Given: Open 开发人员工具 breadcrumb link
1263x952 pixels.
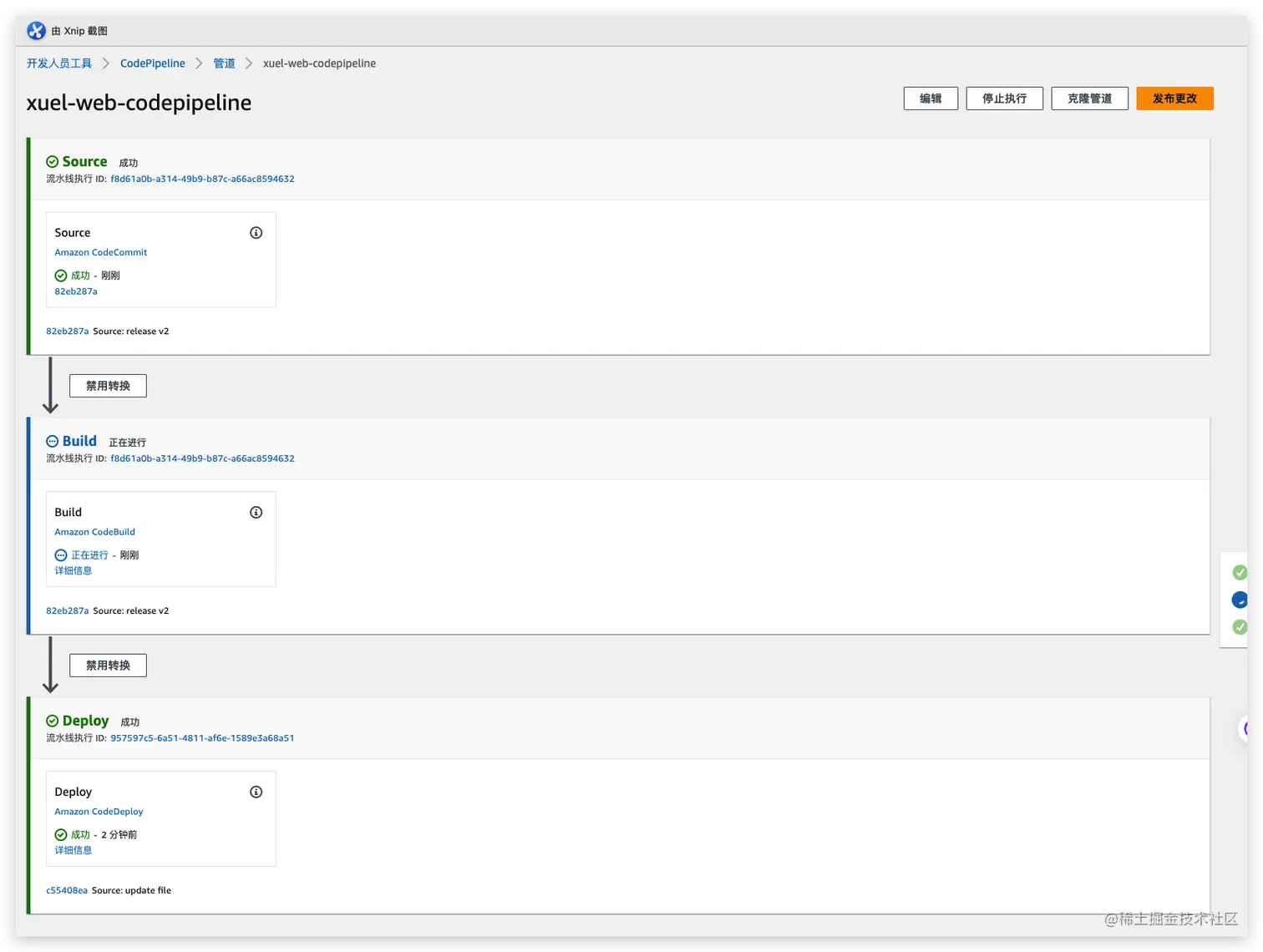Looking at the screenshot, I should coord(59,63).
